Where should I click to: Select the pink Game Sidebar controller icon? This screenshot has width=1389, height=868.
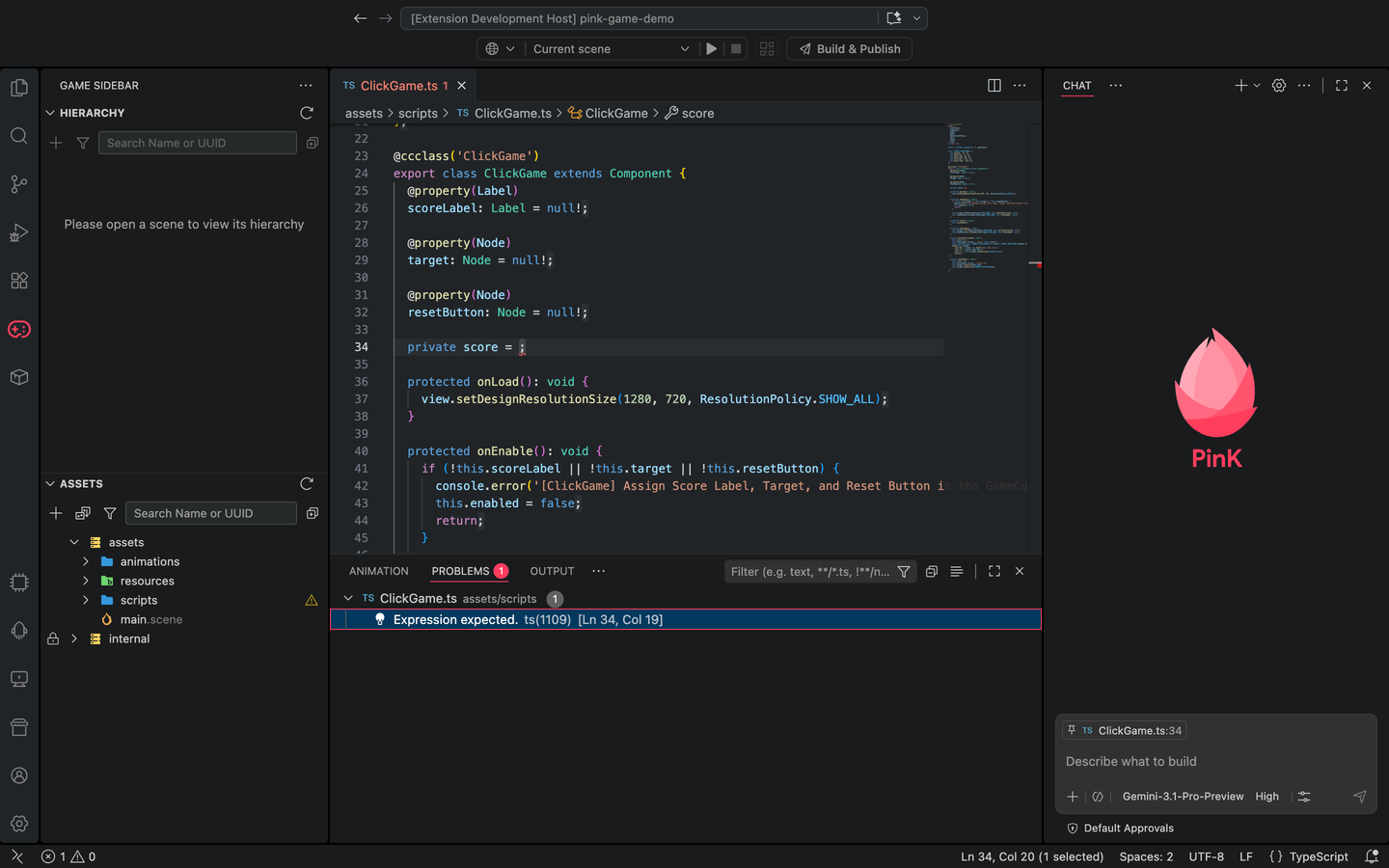click(18, 329)
